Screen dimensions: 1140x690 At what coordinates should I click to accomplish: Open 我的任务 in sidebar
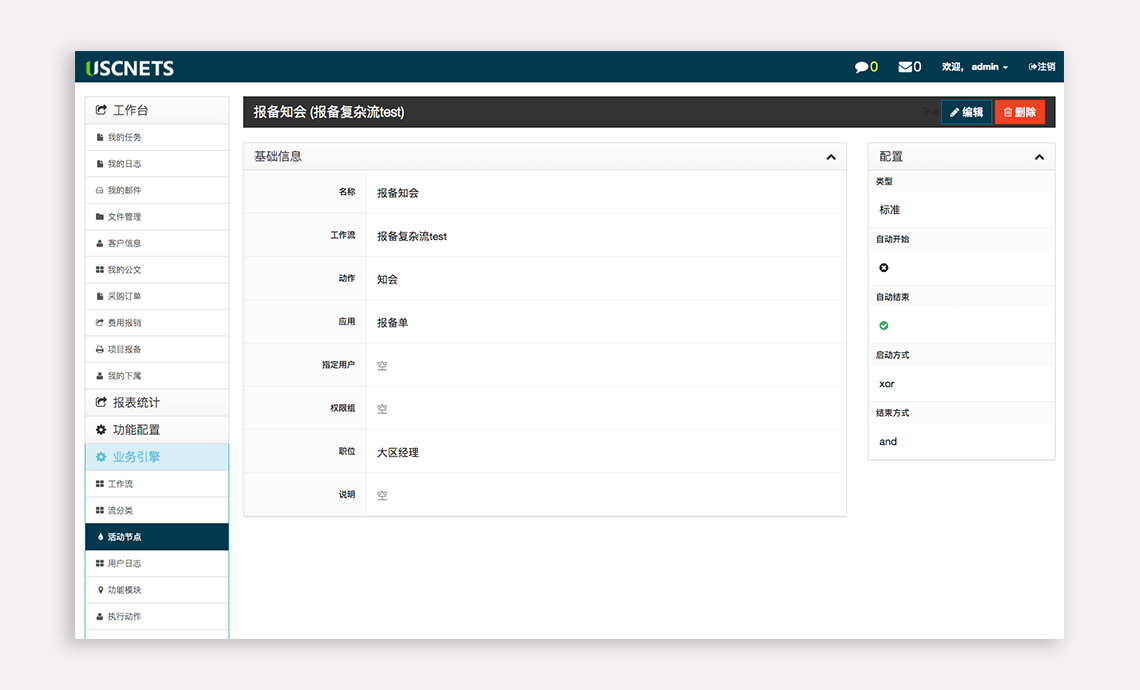(125, 137)
